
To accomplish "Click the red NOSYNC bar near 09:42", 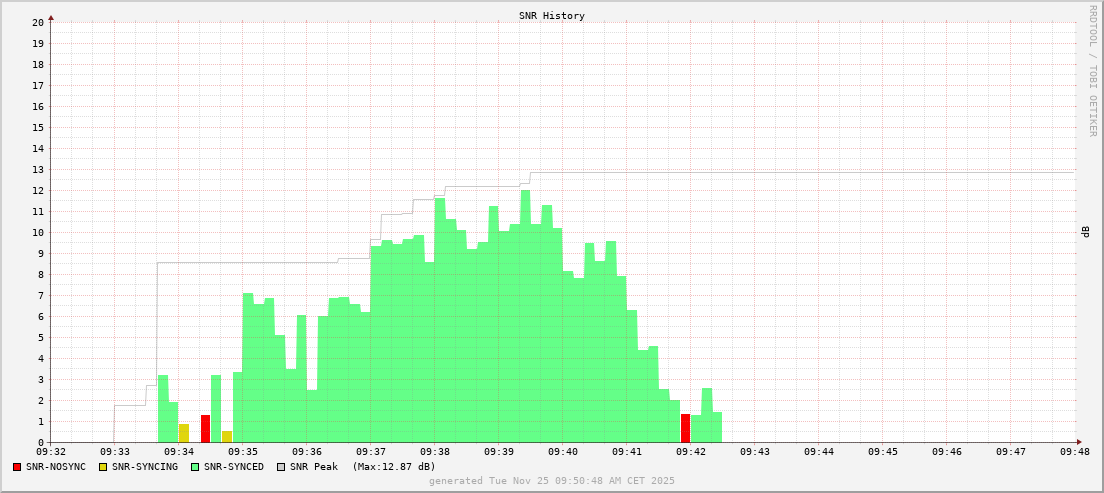I will 685,428.
